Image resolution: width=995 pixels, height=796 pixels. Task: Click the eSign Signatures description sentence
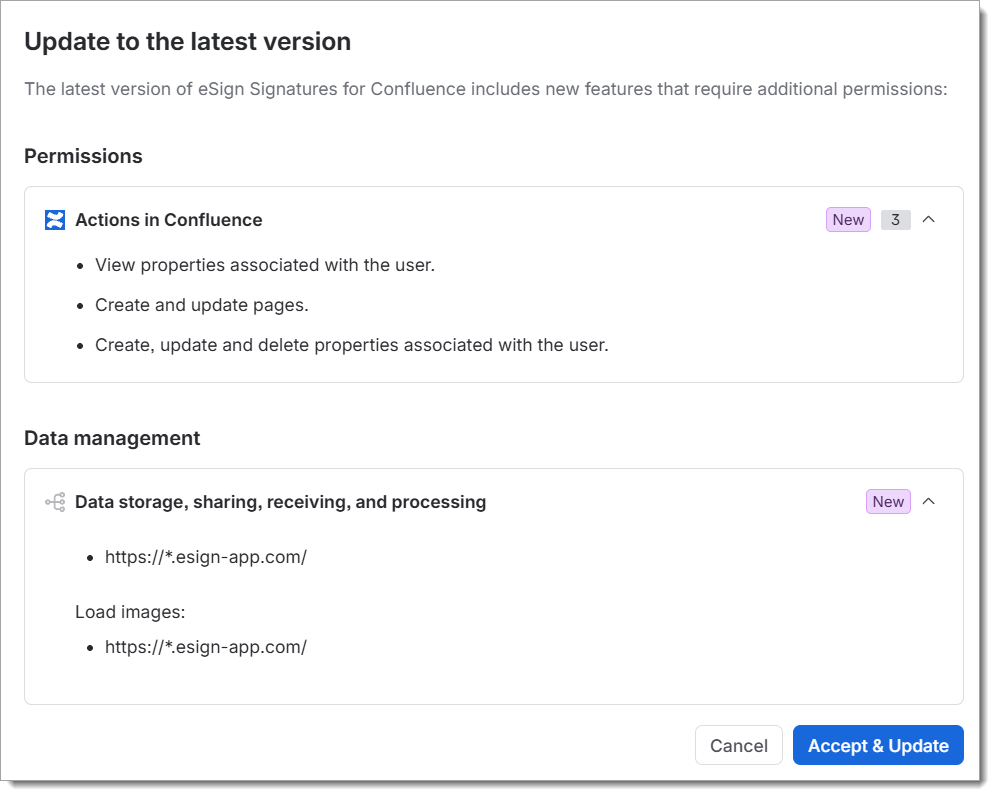point(486,89)
